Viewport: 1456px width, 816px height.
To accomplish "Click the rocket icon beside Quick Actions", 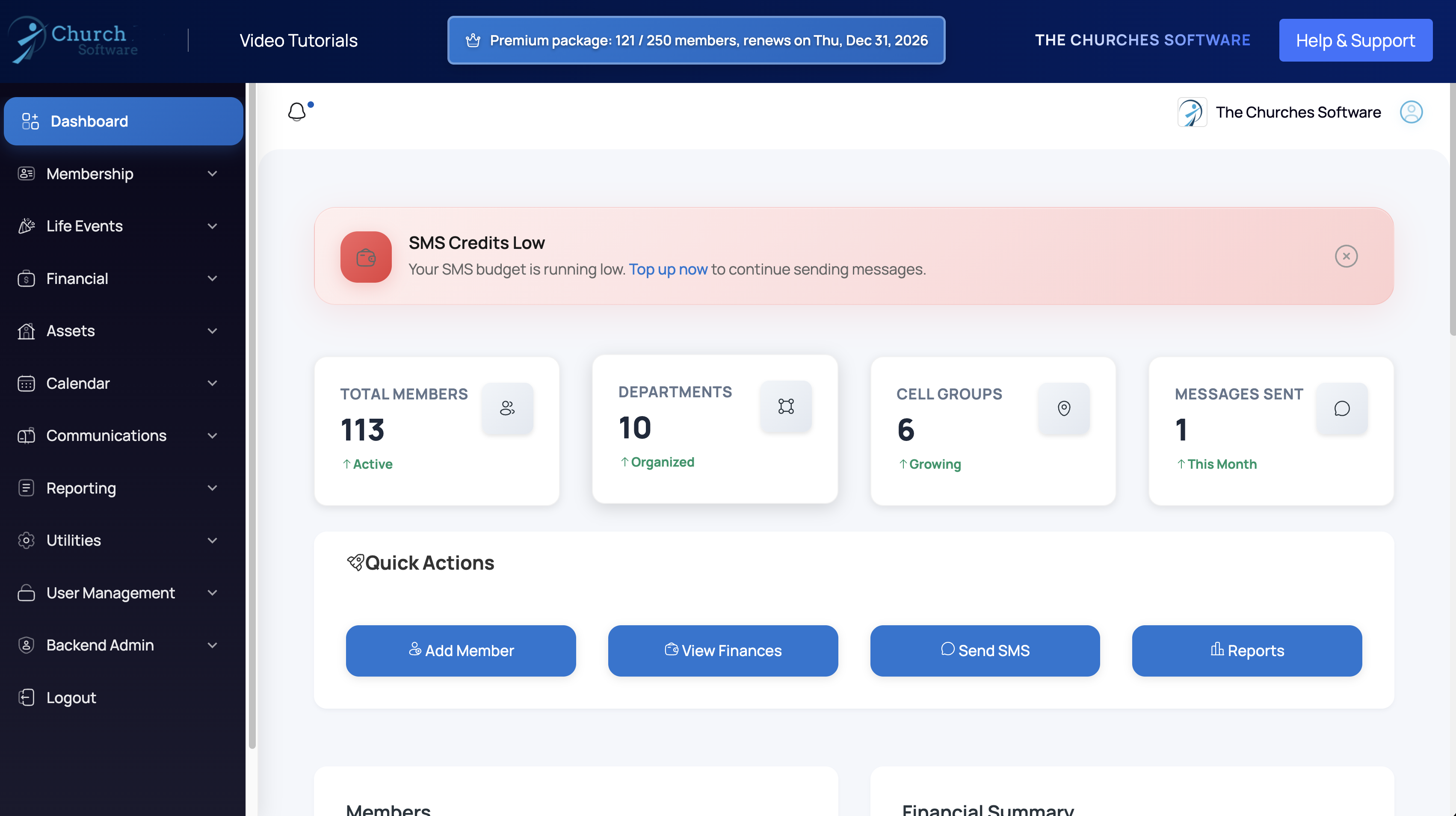I will (x=355, y=562).
